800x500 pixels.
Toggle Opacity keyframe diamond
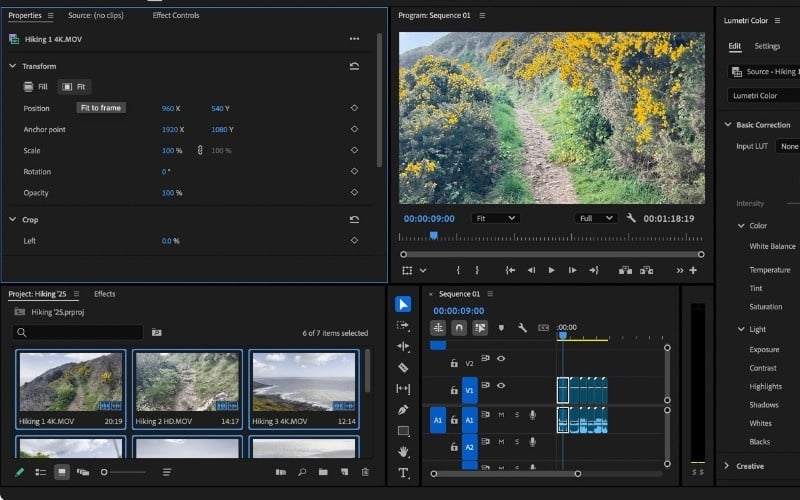pyautogui.click(x=354, y=192)
